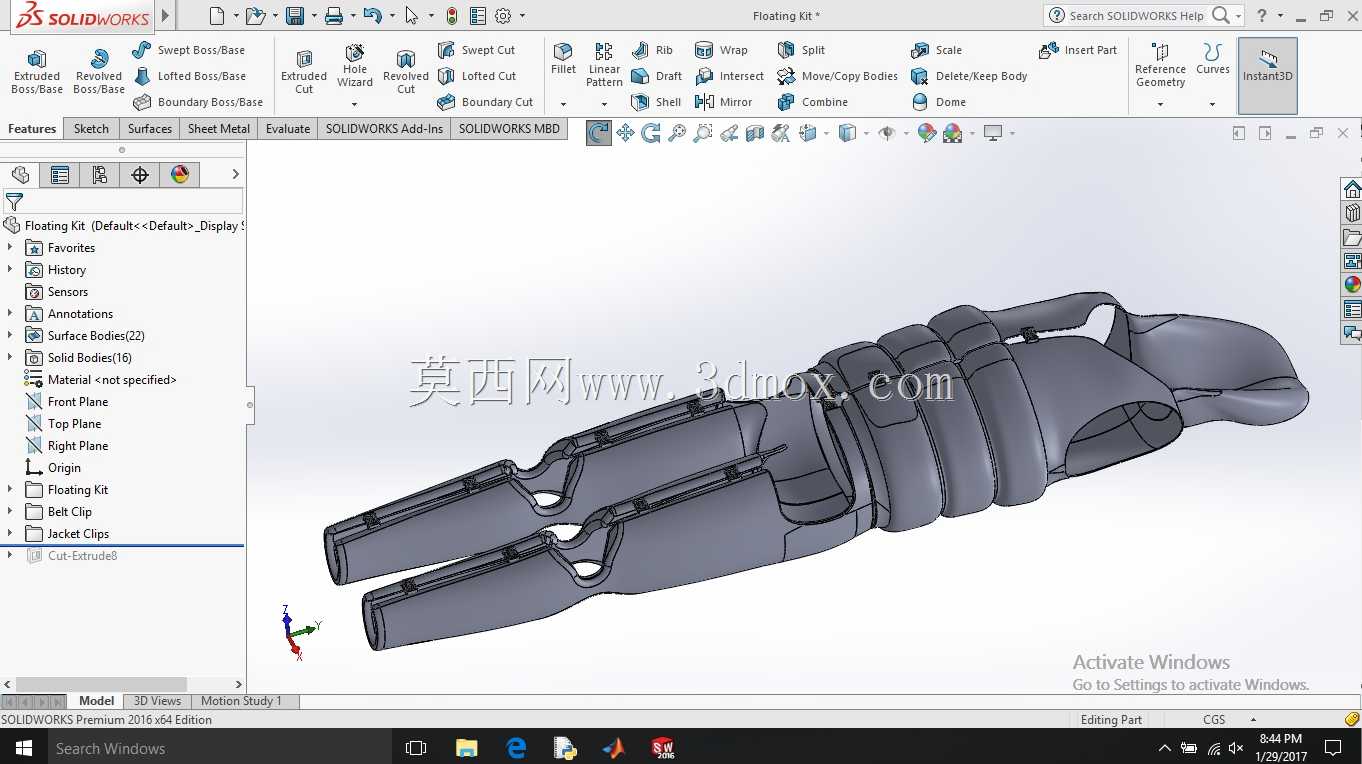Image resolution: width=1362 pixels, height=764 pixels.
Task: Select the Front Plane tree item
Action: tap(66, 402)
